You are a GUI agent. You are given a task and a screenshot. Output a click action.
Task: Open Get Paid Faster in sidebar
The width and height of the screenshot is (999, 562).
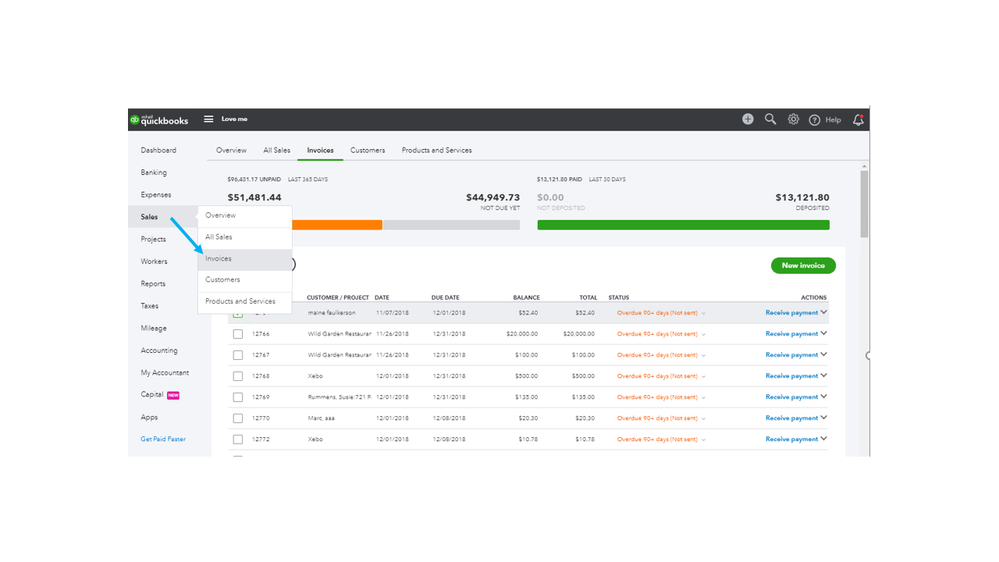(163, 439)
